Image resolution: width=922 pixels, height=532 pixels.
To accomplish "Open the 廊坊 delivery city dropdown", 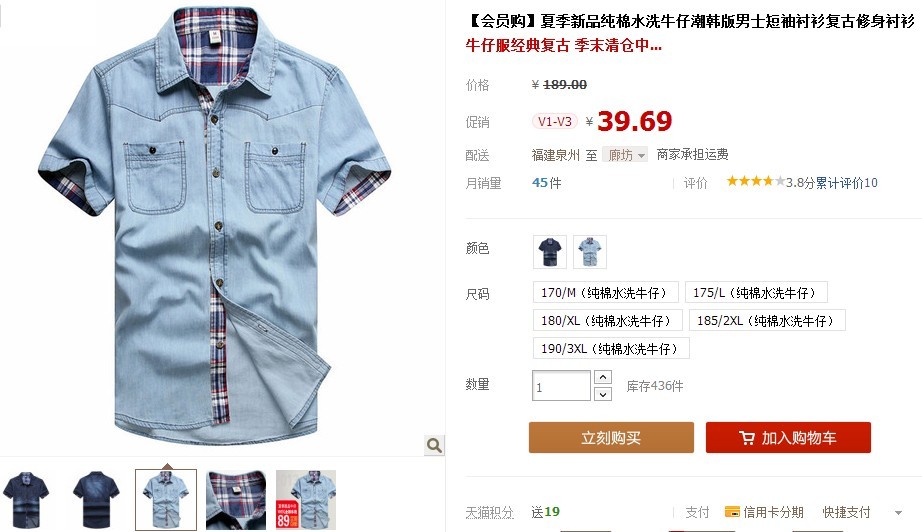I will [626, 155].
